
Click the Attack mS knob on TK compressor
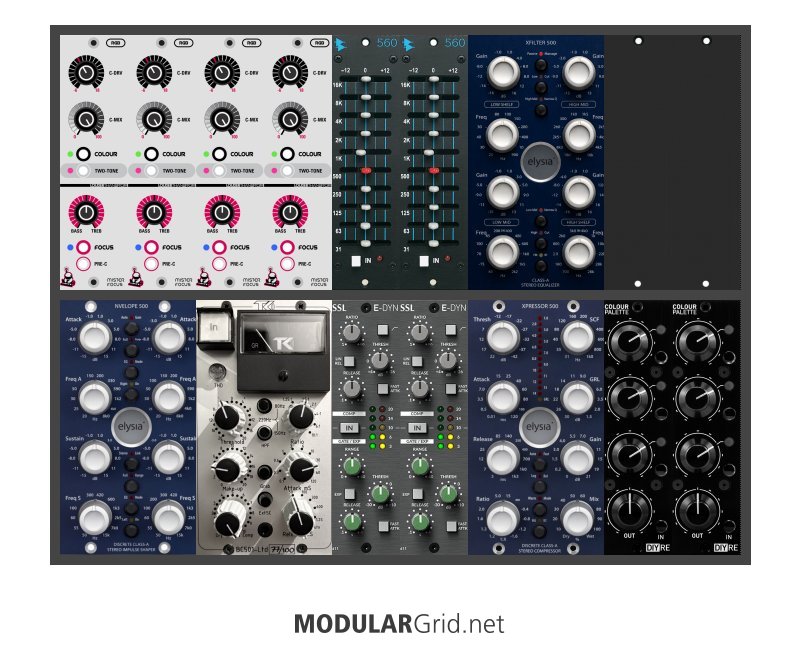coord(301,467)
